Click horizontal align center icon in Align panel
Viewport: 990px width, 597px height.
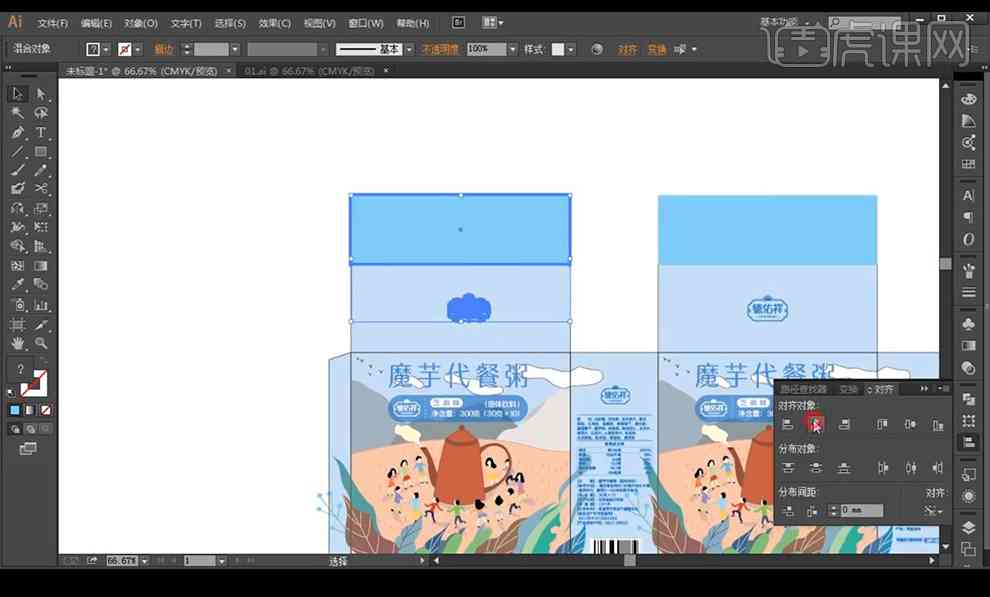(x=816, y=425)
